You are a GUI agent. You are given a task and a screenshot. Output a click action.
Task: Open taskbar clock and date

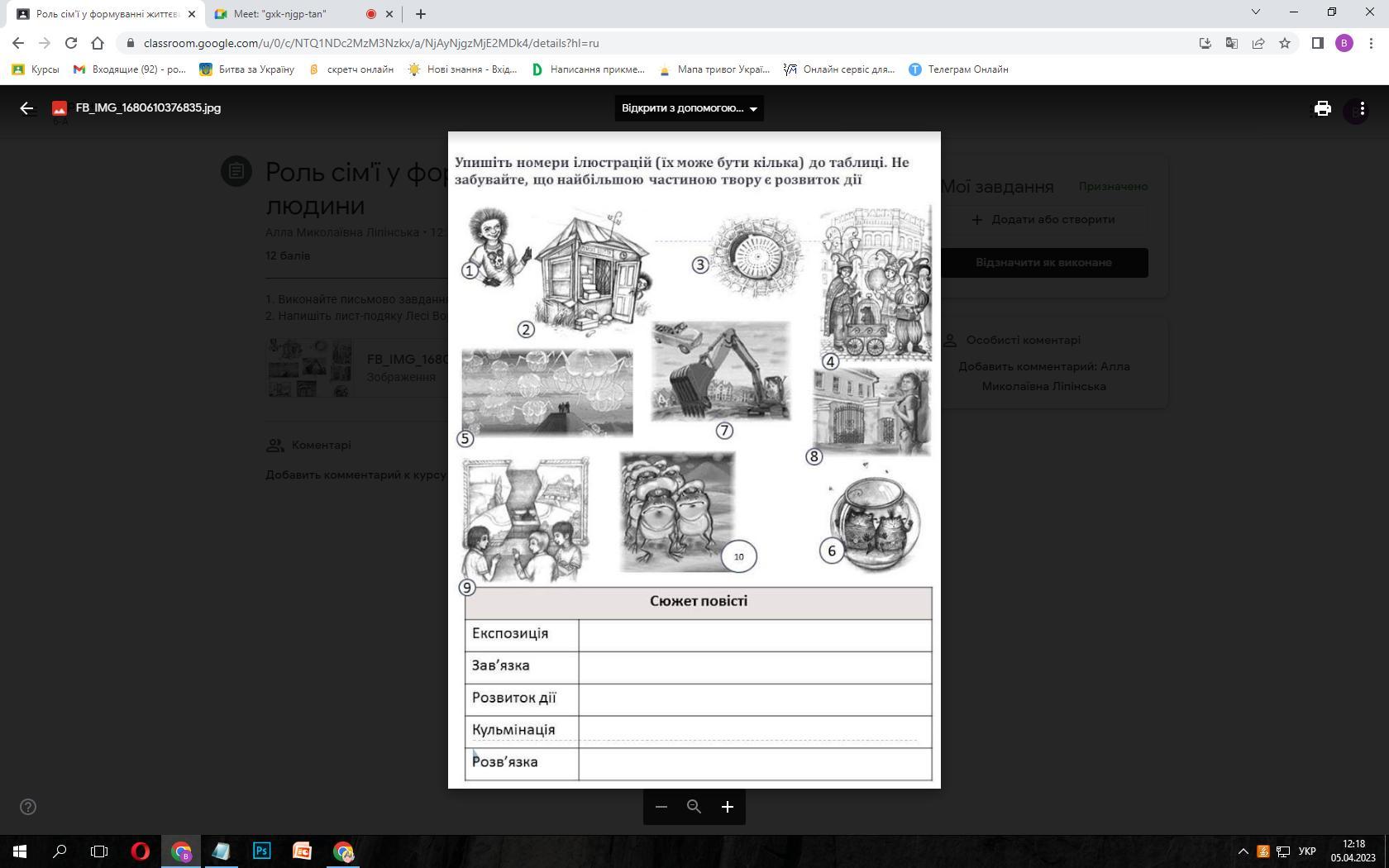[x=1353, y=851]
